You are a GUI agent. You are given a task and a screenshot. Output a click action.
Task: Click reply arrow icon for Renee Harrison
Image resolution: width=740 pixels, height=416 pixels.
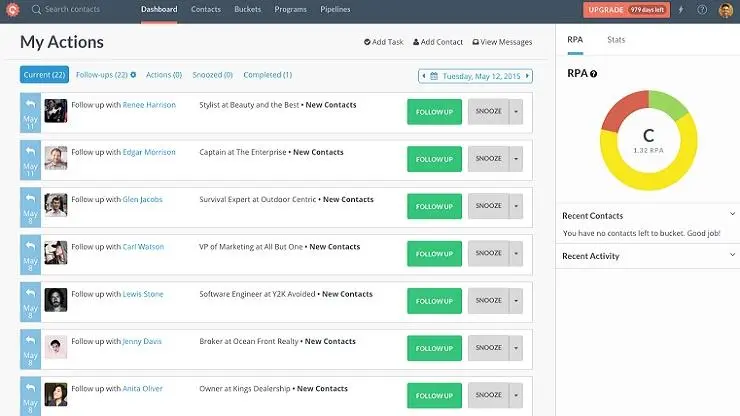(31, 104)
